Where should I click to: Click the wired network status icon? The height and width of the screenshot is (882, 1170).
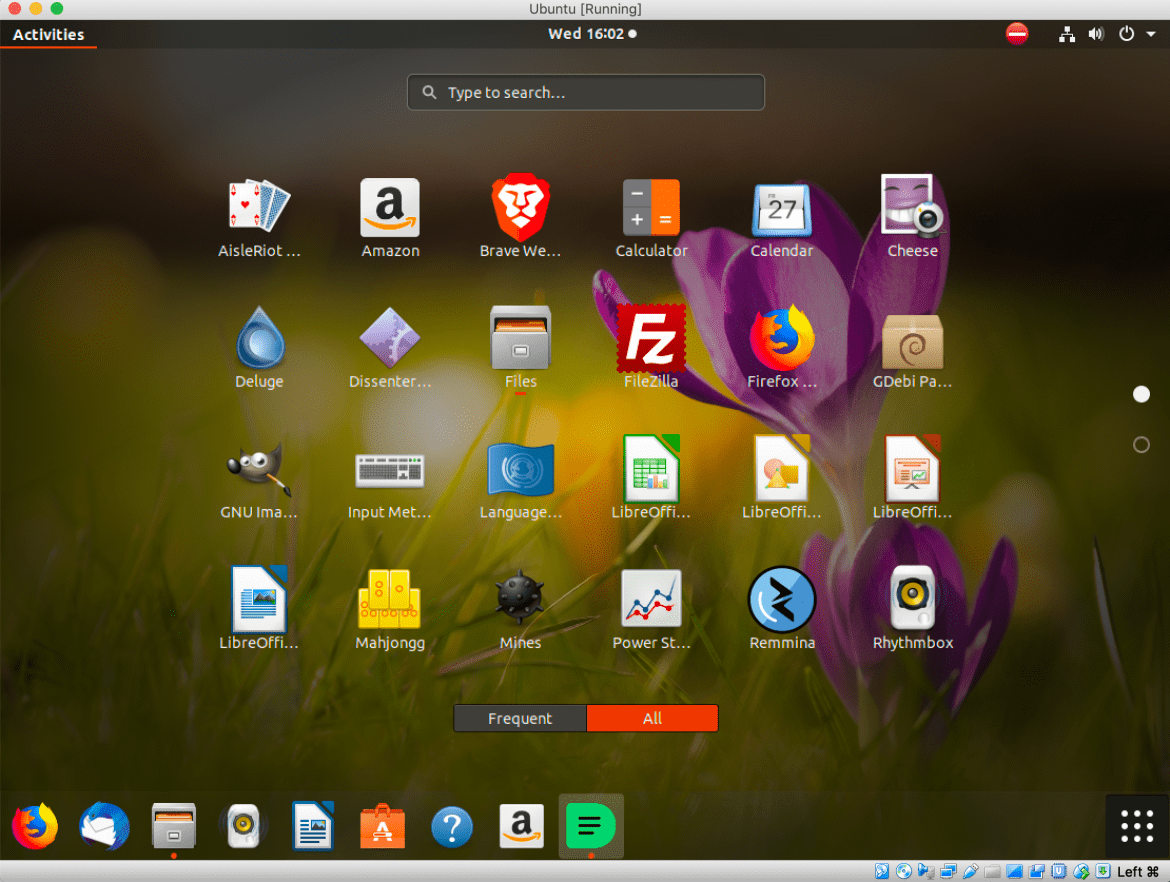pos(1066,34)
